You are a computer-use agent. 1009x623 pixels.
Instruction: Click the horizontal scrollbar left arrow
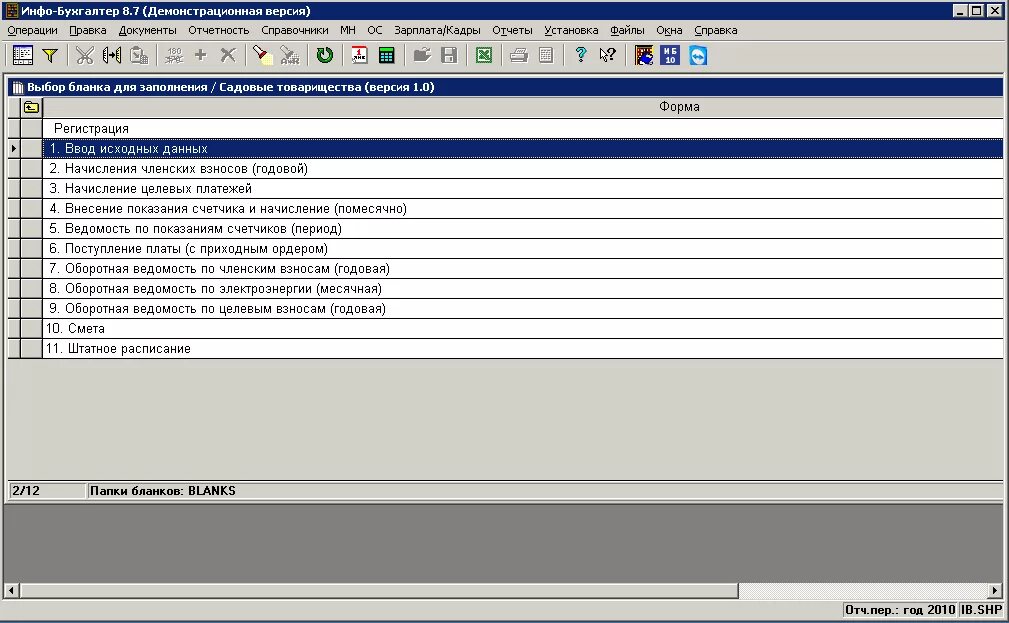[x=11, y=590]
